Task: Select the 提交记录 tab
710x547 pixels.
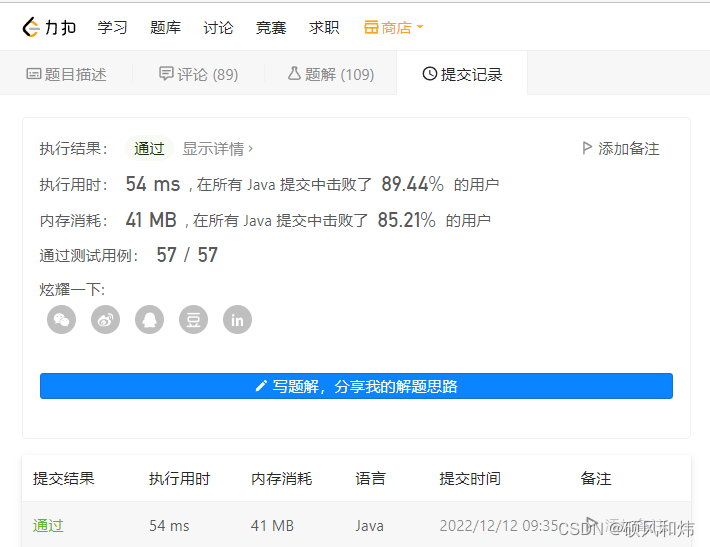Action: (462, 74)
